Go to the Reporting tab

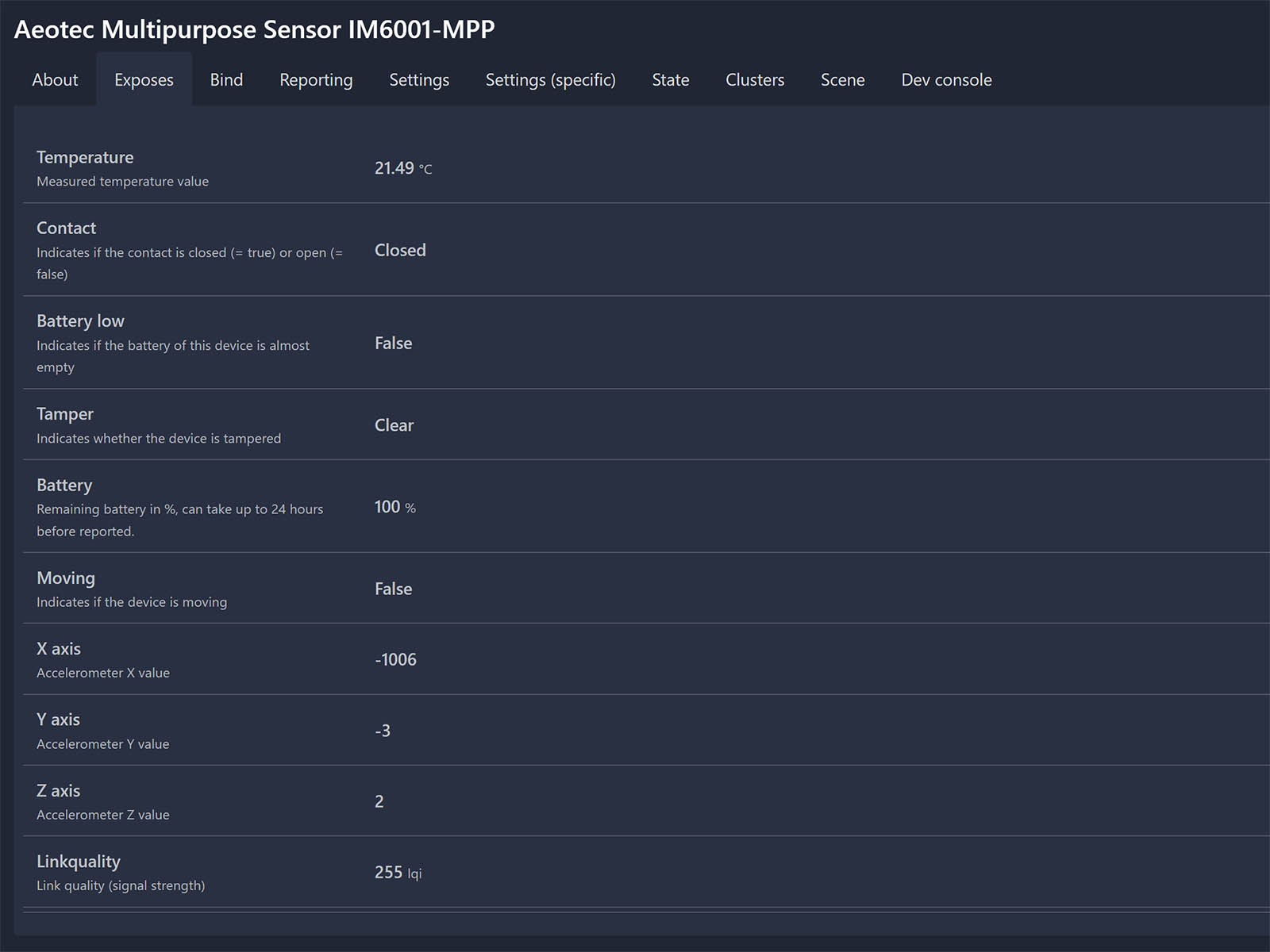click(316, 80)
